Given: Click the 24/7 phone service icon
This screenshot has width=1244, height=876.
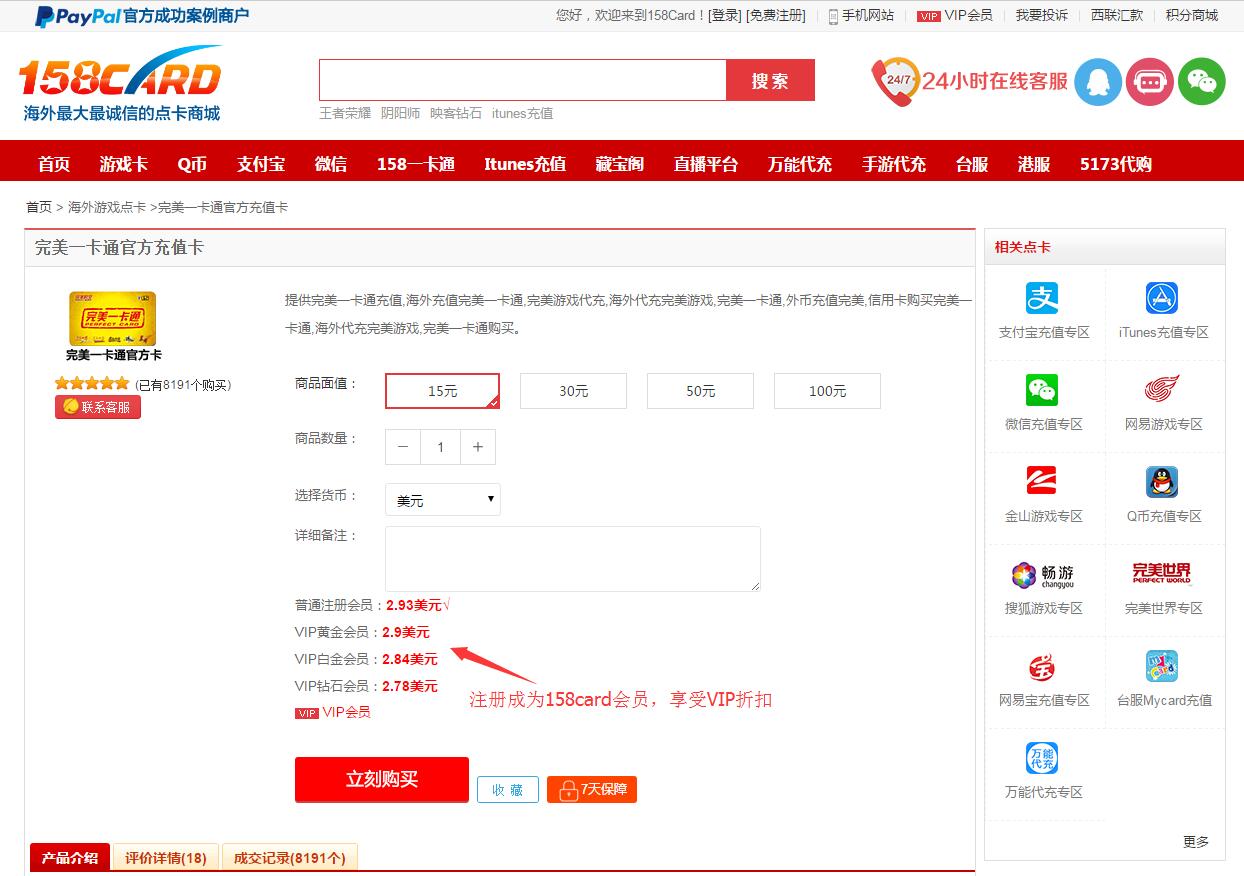Looking at the screenshot, I should 895,82.
